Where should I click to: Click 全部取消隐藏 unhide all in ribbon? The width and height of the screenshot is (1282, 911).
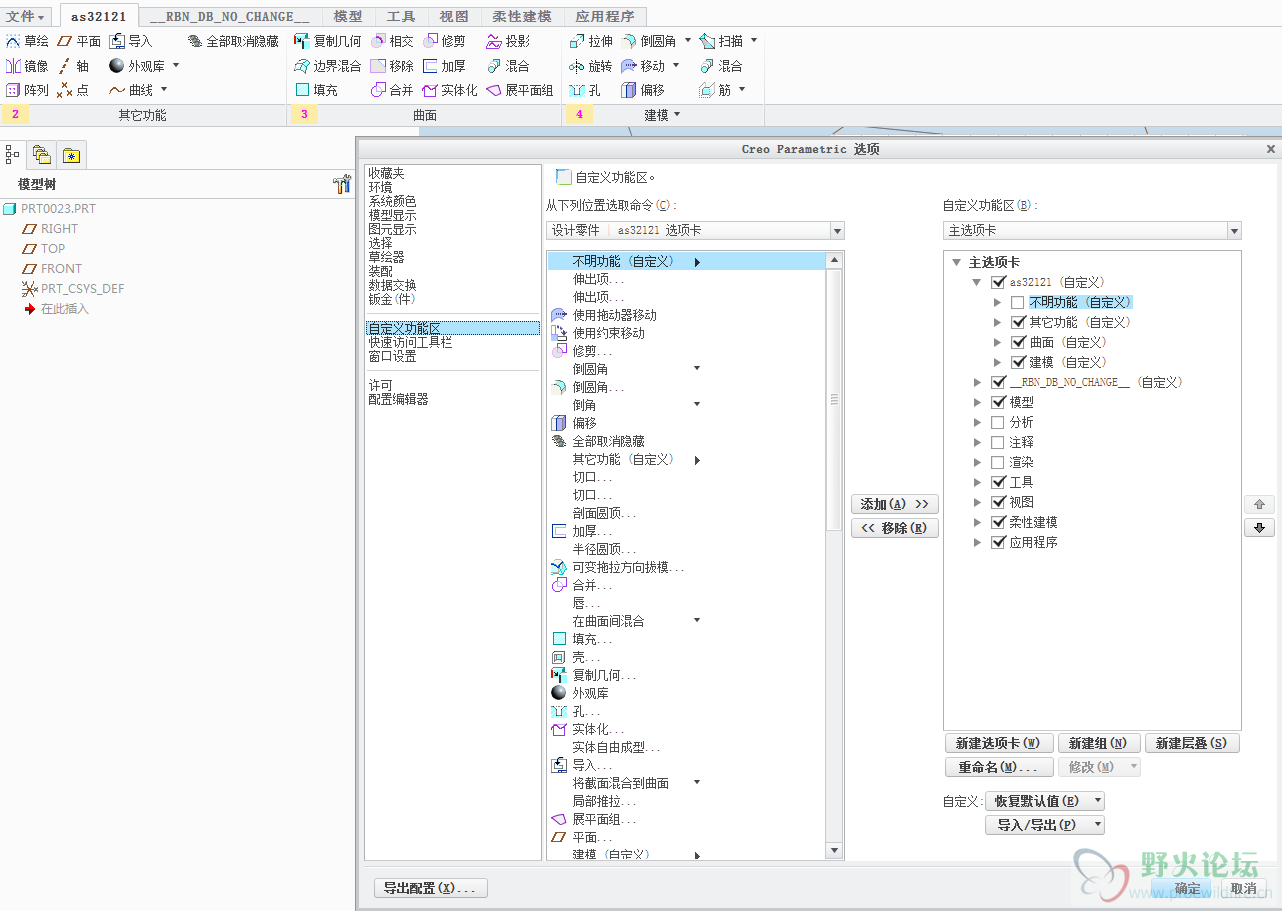[x=233, y=41]
